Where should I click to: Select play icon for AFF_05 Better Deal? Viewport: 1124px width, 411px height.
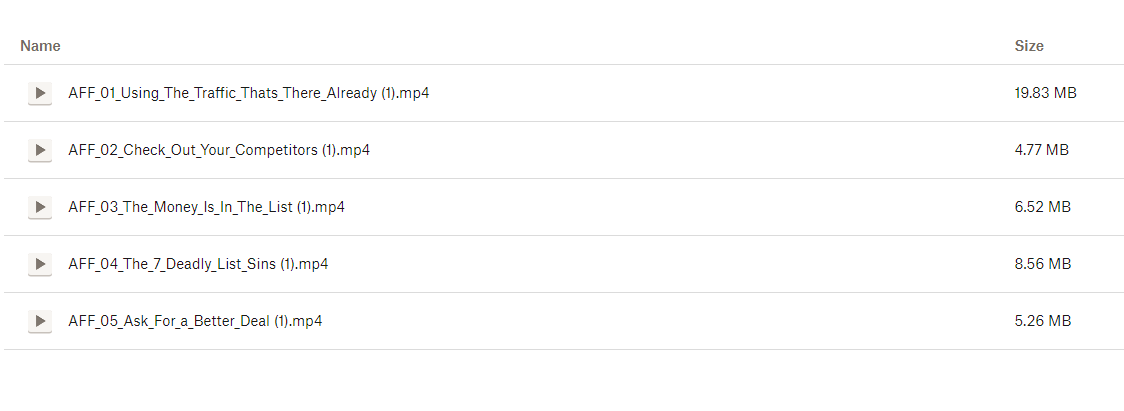[40, 321]
